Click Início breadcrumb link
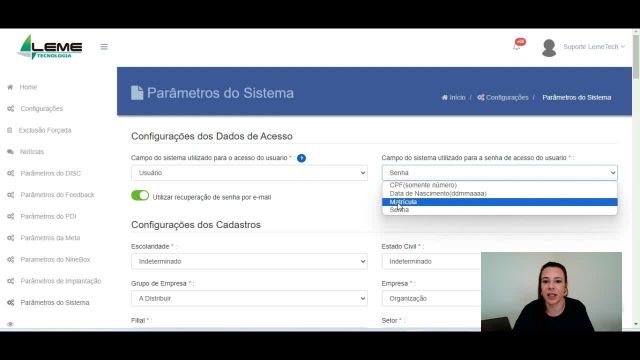The width and height of the screenshot is (640, 360). [457, 98]
